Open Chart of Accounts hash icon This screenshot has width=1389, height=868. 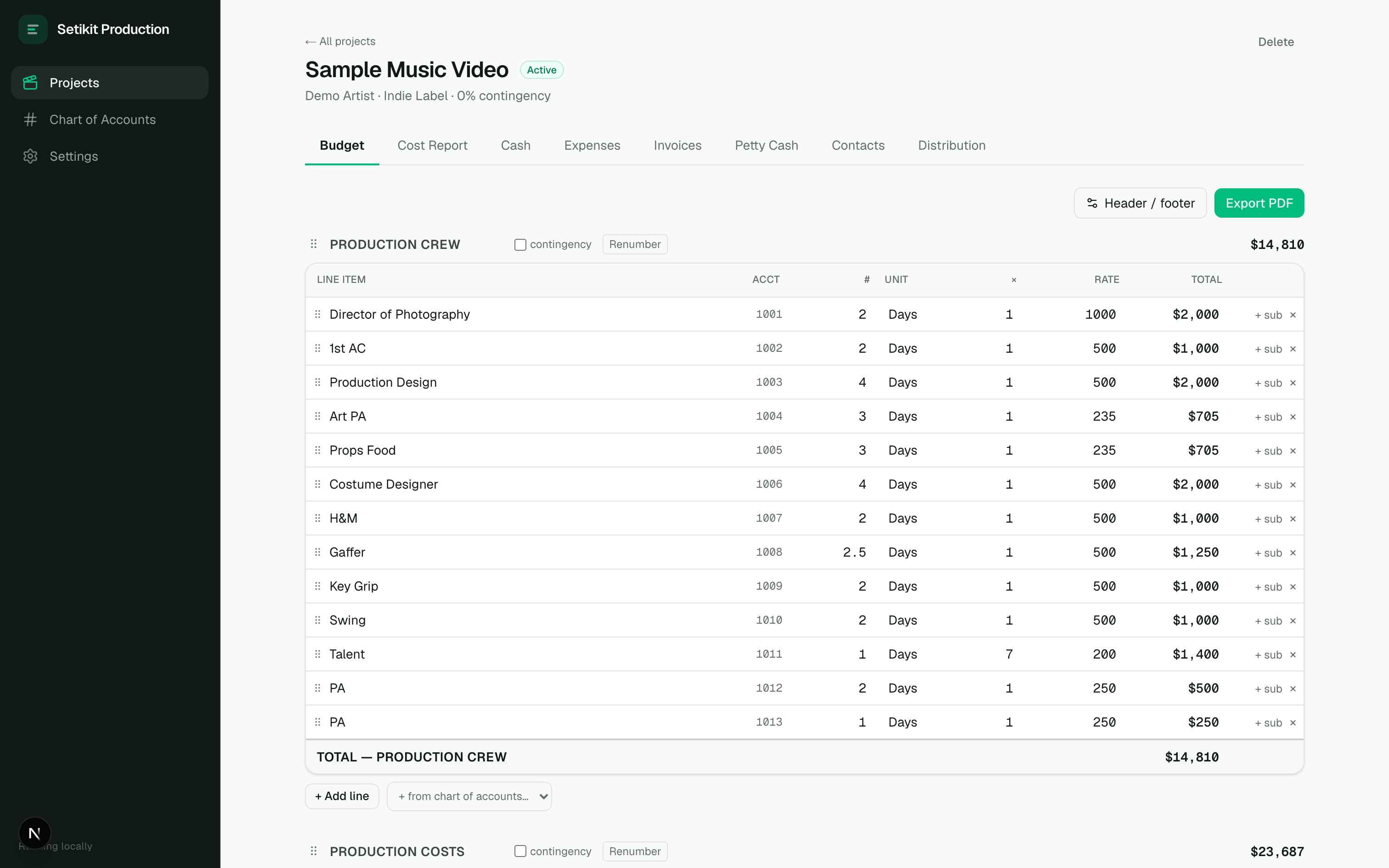30,119
